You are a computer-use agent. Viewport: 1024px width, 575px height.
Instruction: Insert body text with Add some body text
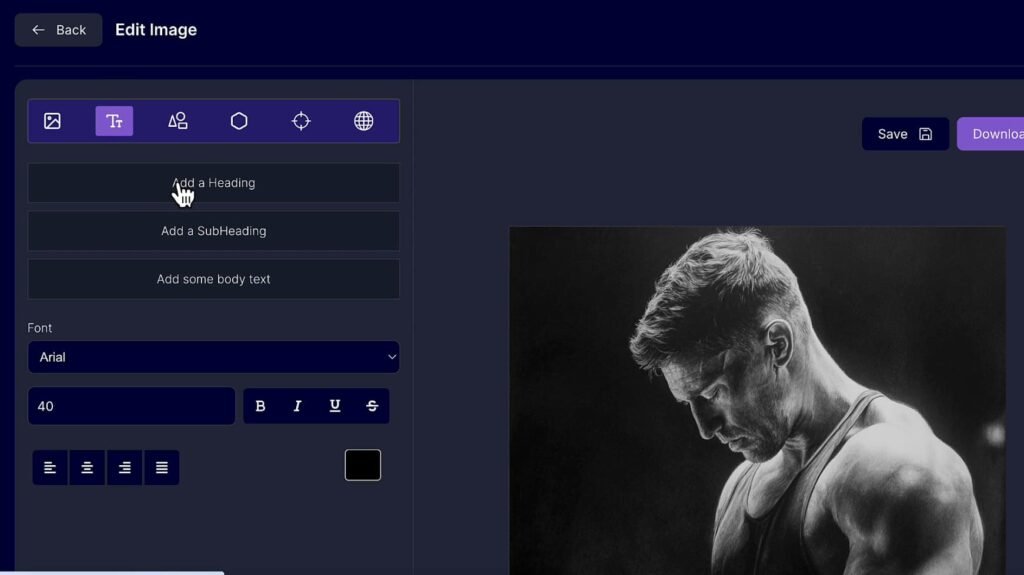pos(213,279)
